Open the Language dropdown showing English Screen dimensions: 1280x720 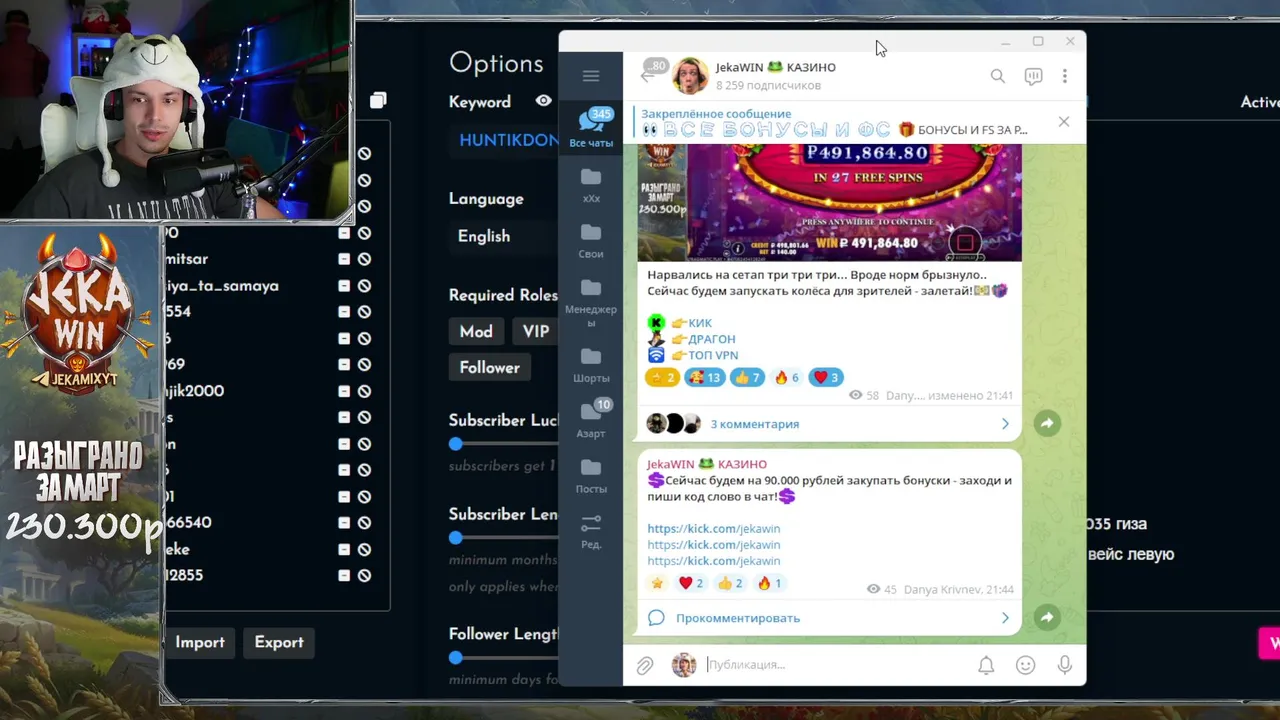click(x=505, y=236)
